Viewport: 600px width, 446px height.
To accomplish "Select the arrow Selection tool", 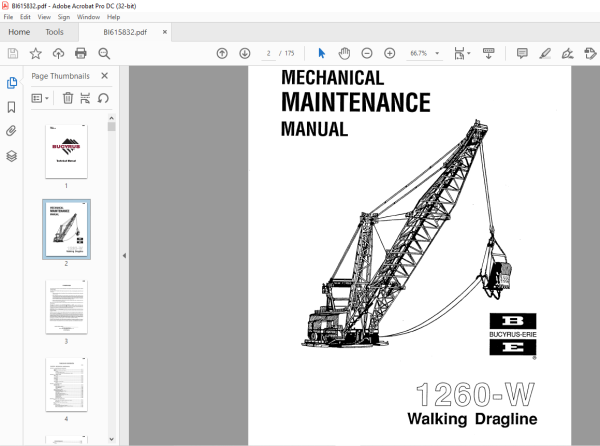I will 321,53.
